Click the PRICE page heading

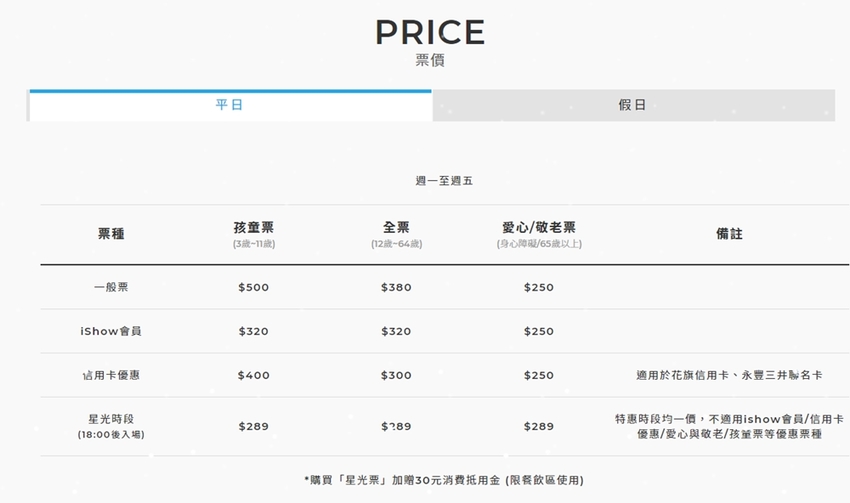point(430,32)
